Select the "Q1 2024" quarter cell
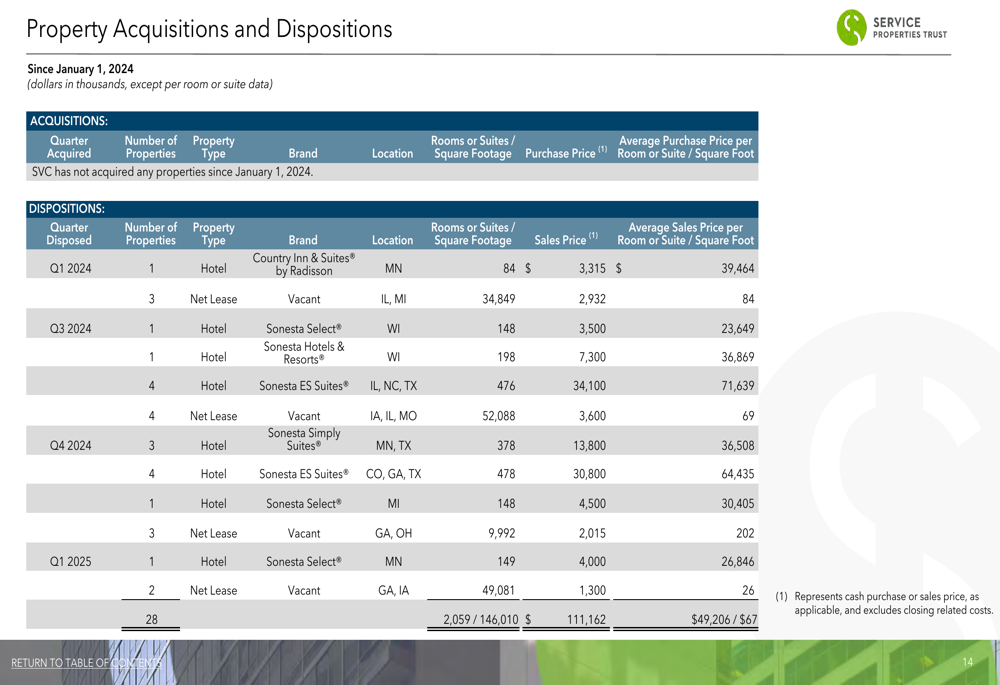 70,269
